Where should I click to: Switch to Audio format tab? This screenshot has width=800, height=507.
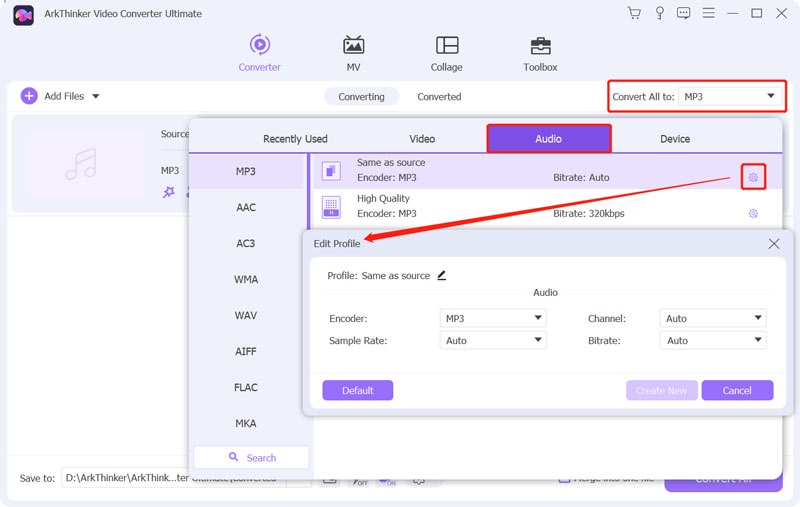click(548, 139)
